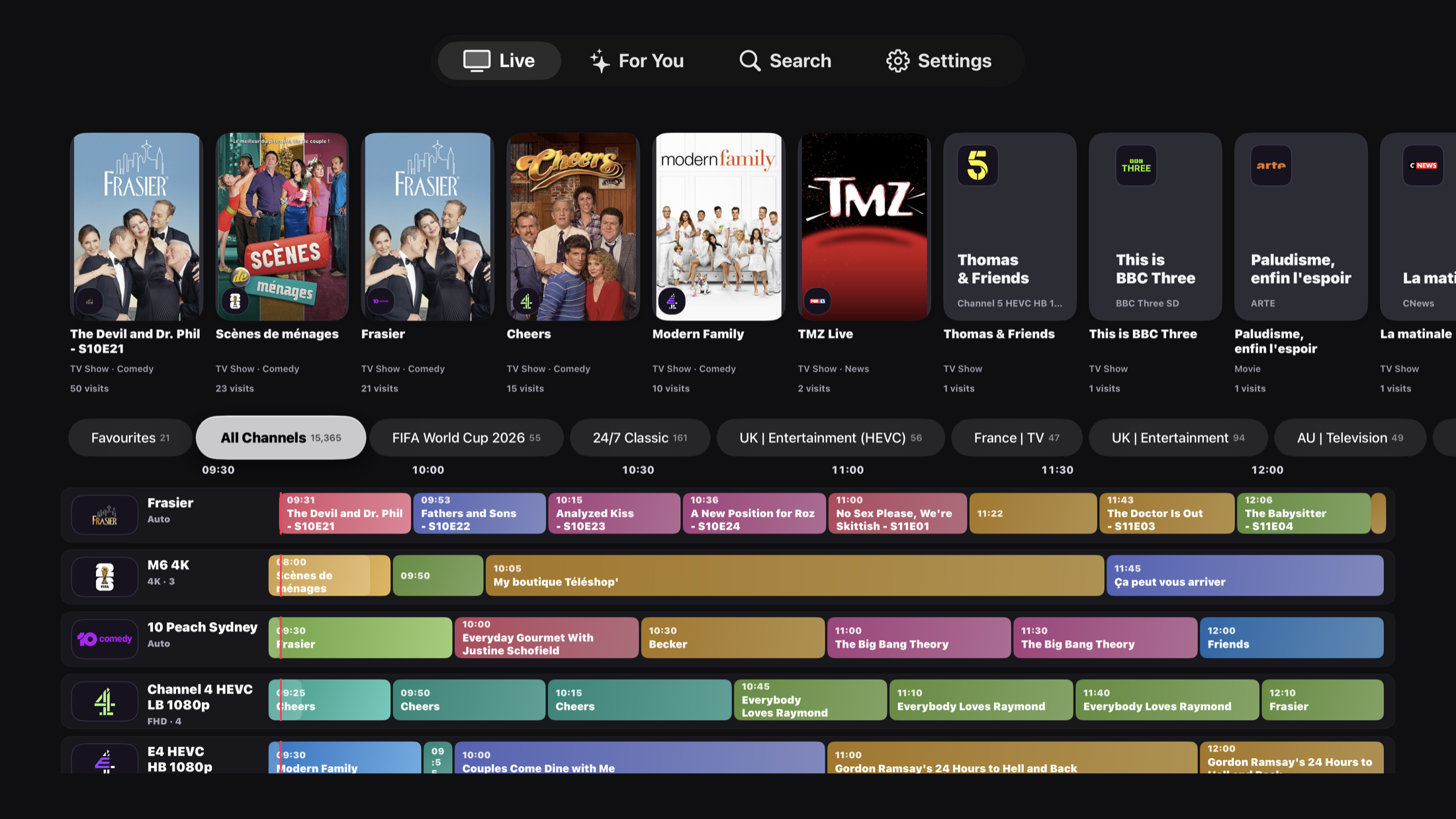Select 10:45 Everybody Loves Raymond
This screenshot has height=819, width=1456.
click(810, 700)
